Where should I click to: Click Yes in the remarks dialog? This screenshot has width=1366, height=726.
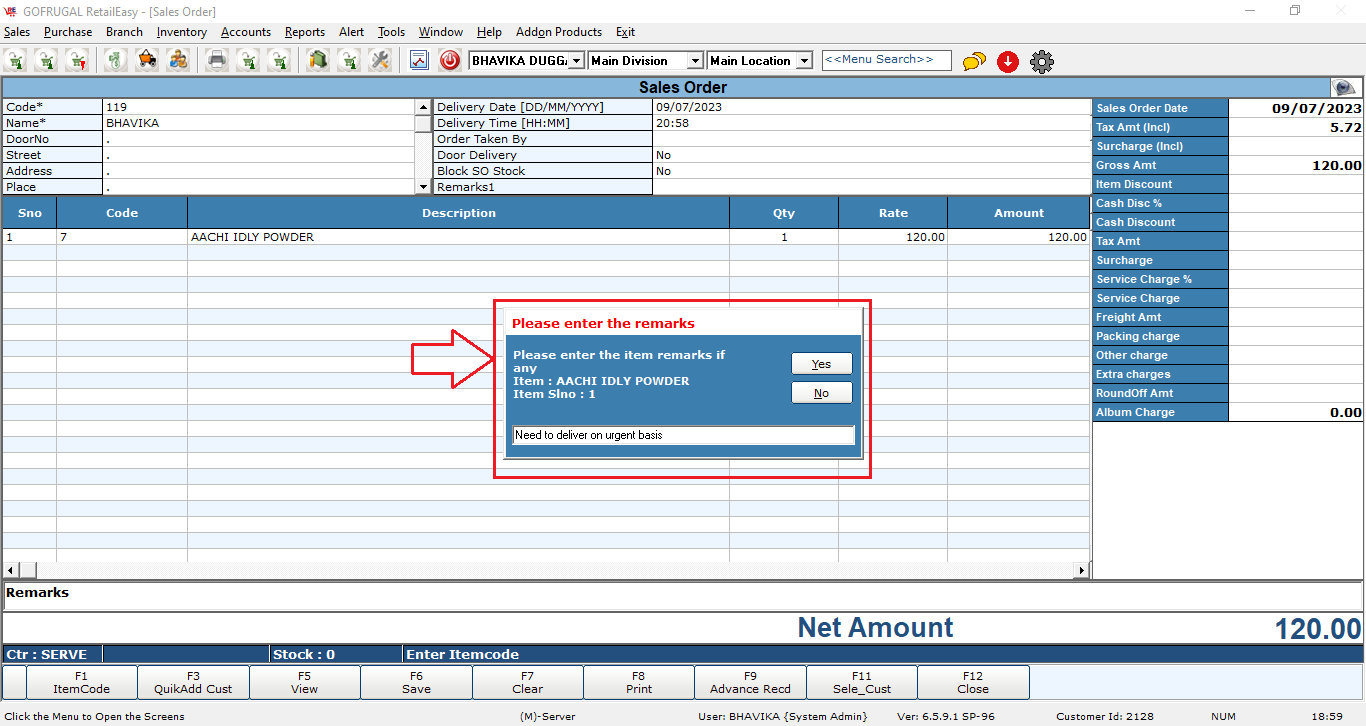coord(821,364)
